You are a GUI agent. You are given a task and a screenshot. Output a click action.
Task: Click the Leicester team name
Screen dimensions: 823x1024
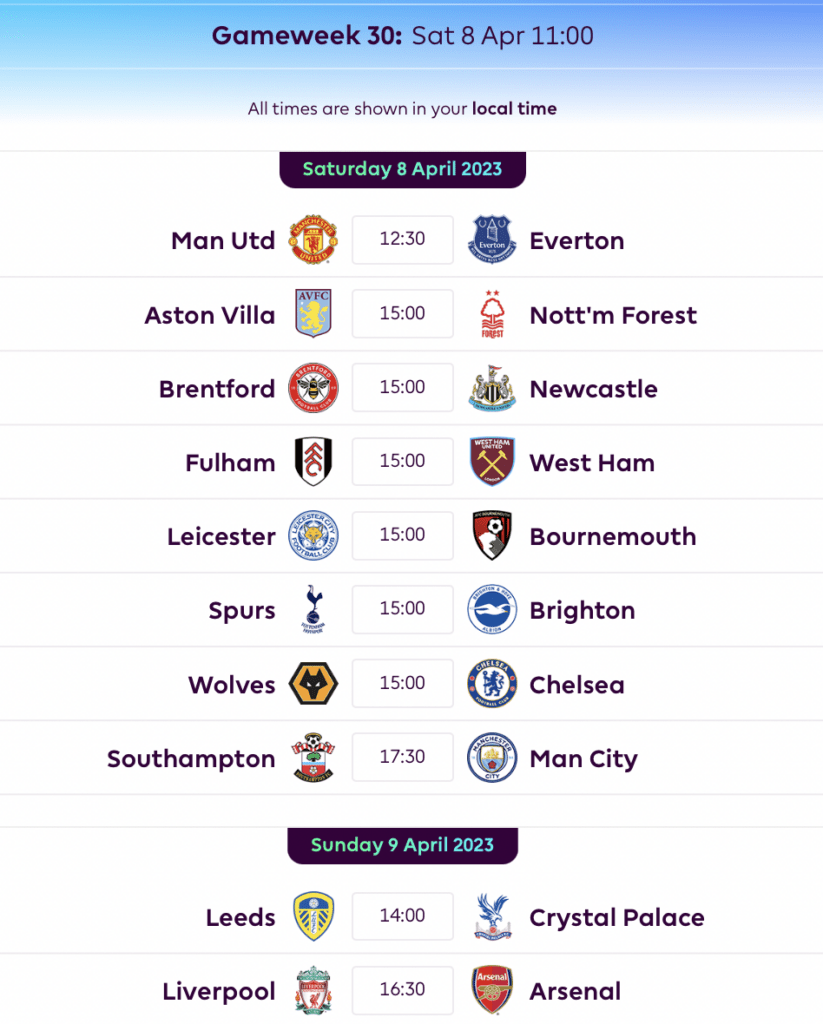pos(221,536)
